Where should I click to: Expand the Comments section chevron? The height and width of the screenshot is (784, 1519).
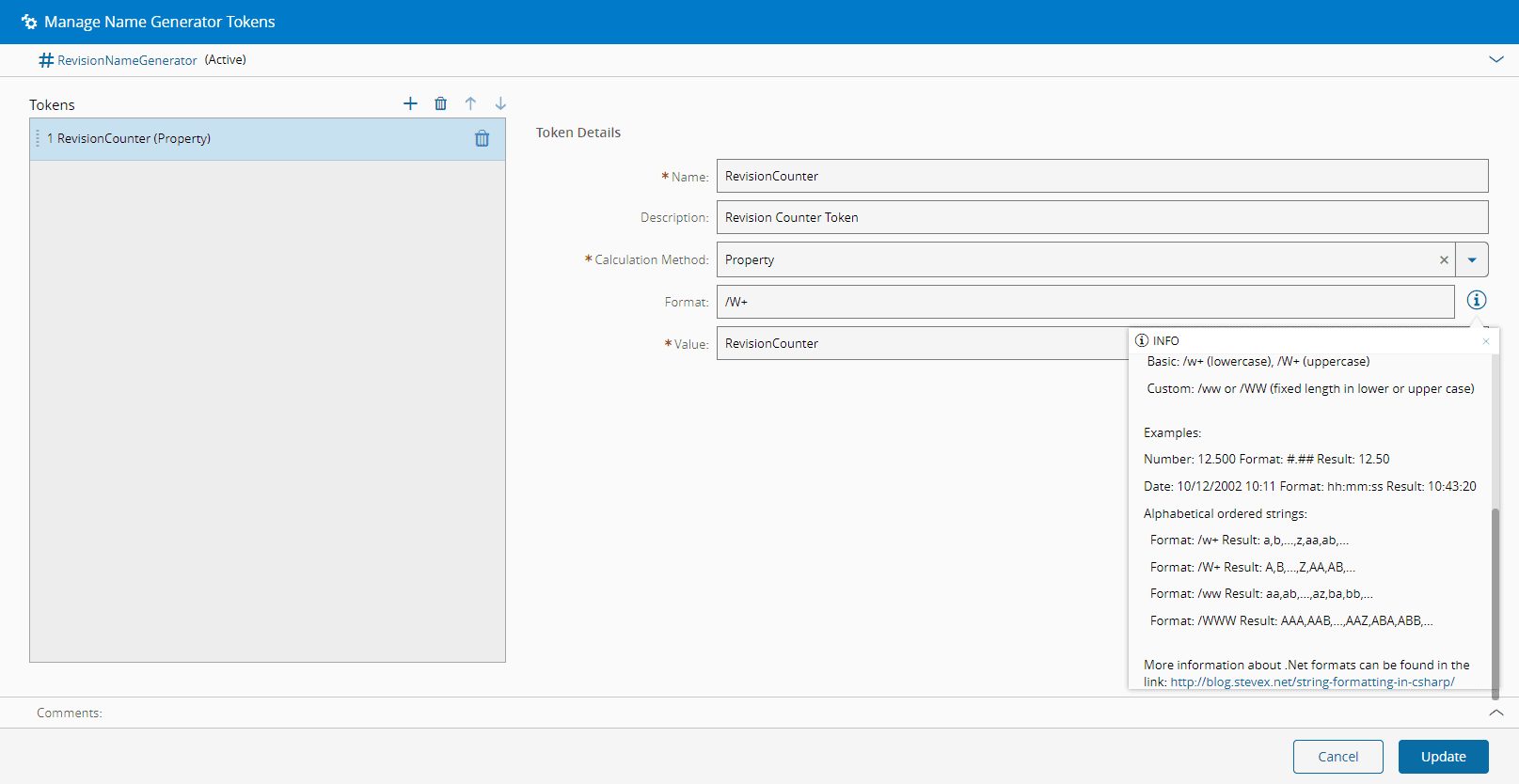coord(1496,713)
